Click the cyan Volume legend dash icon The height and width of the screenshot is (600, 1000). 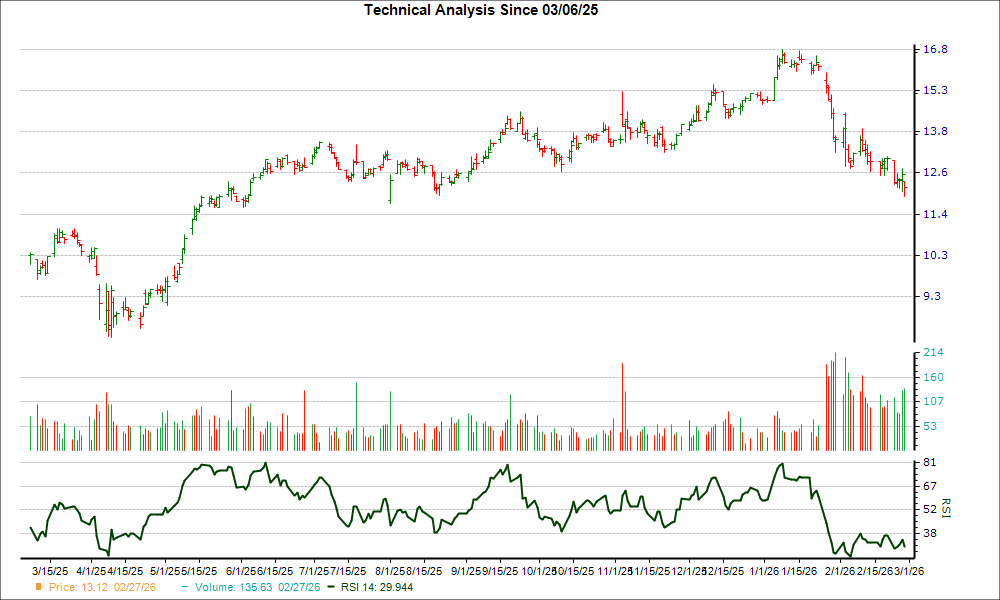coord(187,589)
